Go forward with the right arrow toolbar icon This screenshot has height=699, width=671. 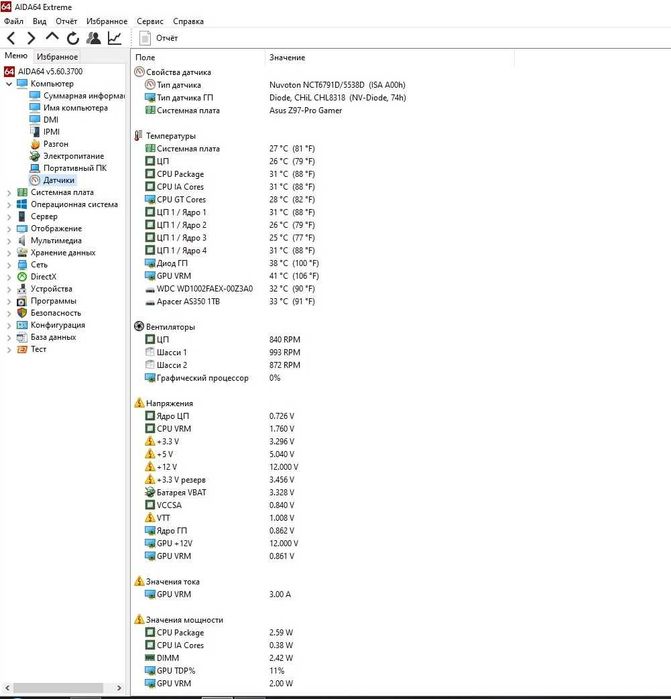[x=31, y=38]
